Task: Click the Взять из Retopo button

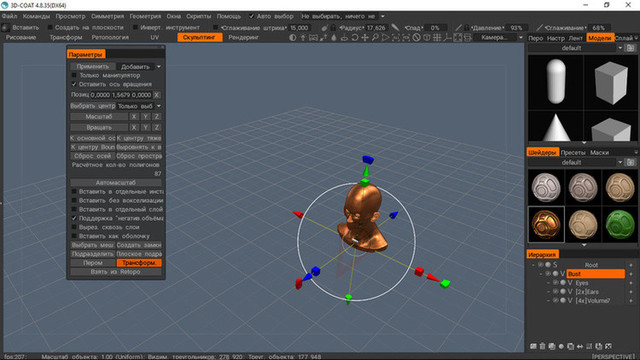Action: tap(116, 271)
